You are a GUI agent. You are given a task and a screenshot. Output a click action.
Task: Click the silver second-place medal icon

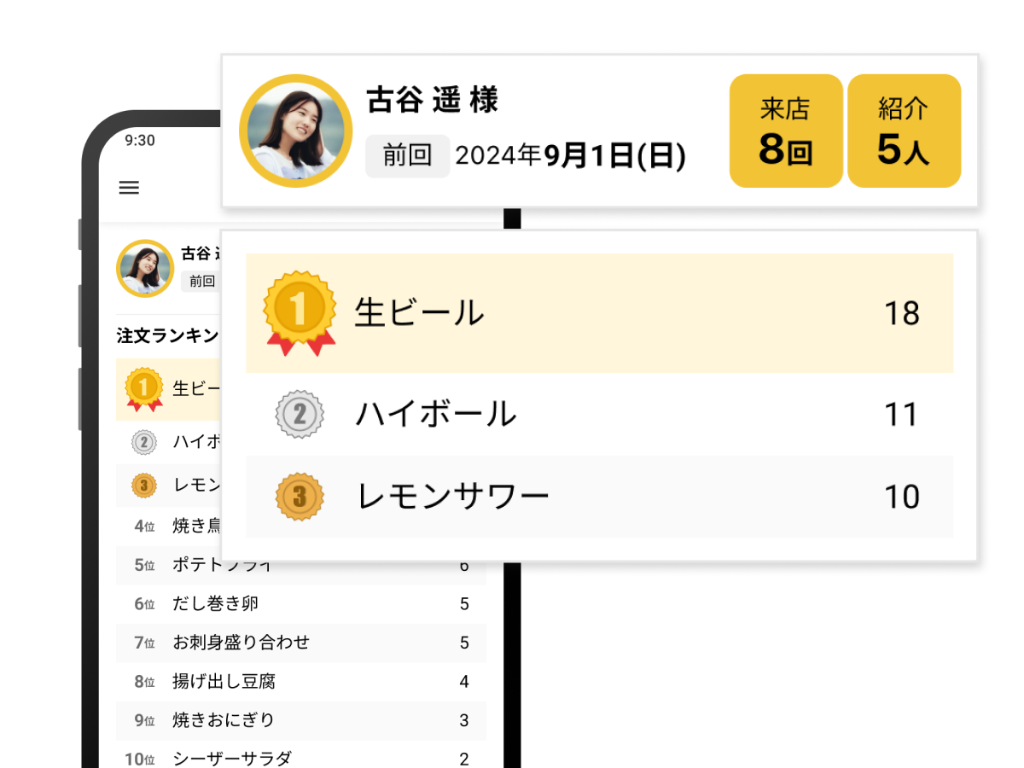[297, 414]
